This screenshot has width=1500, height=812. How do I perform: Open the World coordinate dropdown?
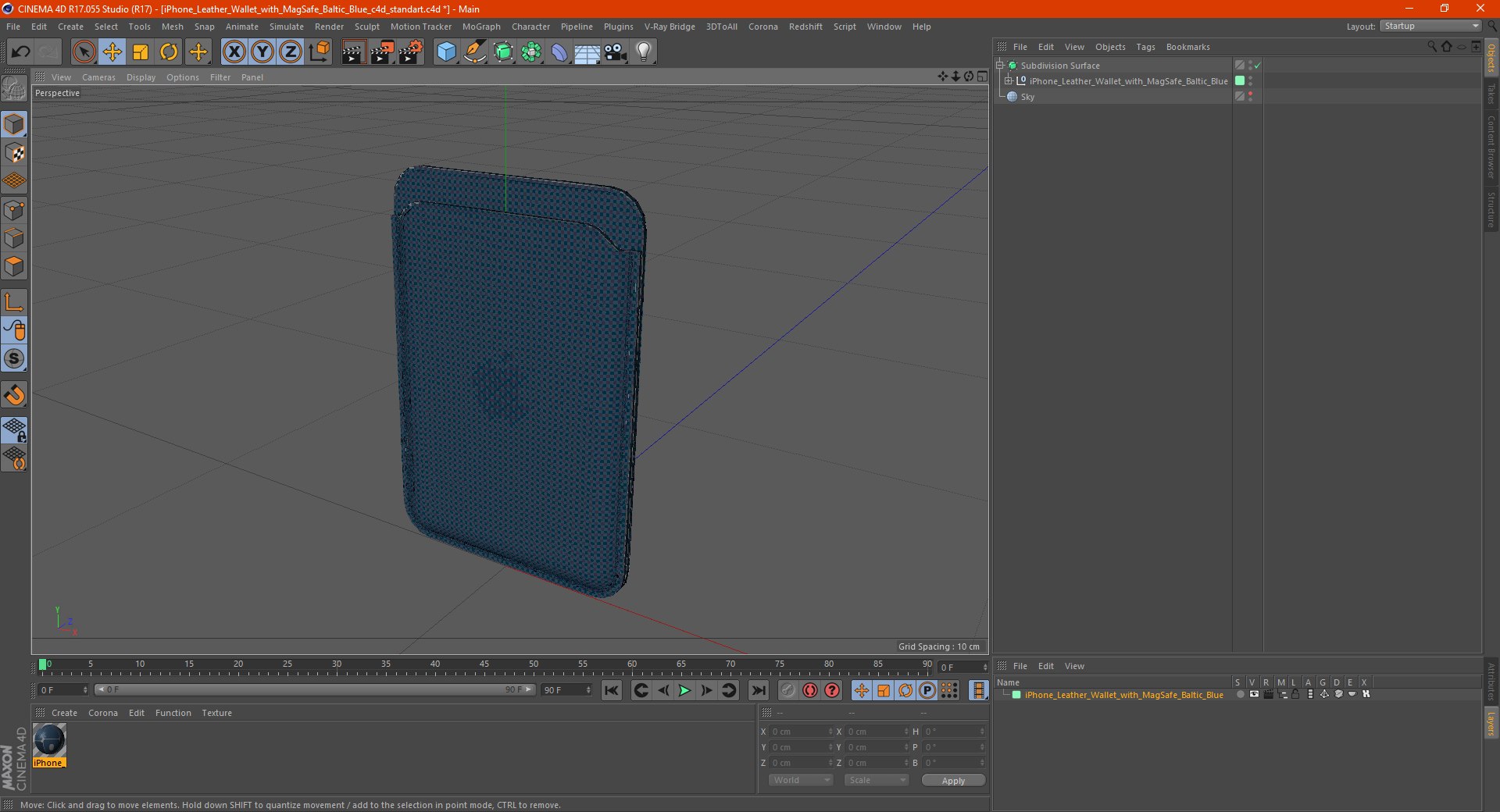coord(801,780)
